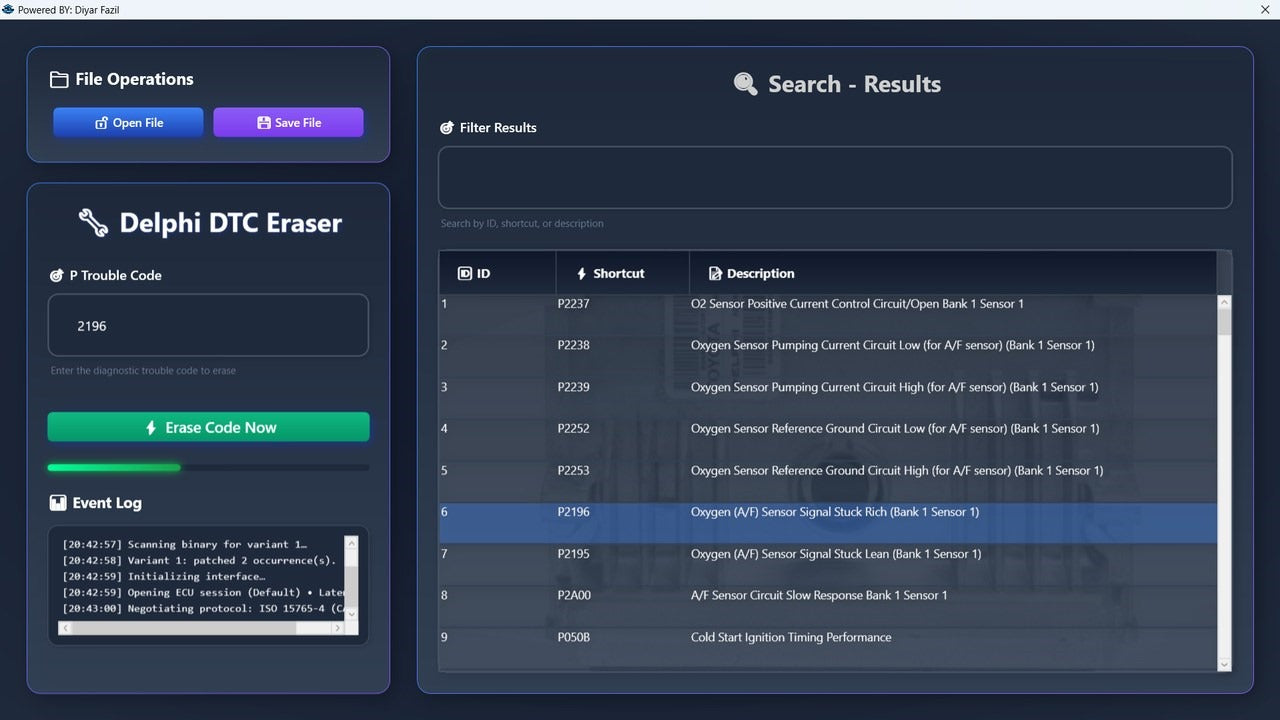Select the P2196 Signal Stuck Rich row

[828, 512]
